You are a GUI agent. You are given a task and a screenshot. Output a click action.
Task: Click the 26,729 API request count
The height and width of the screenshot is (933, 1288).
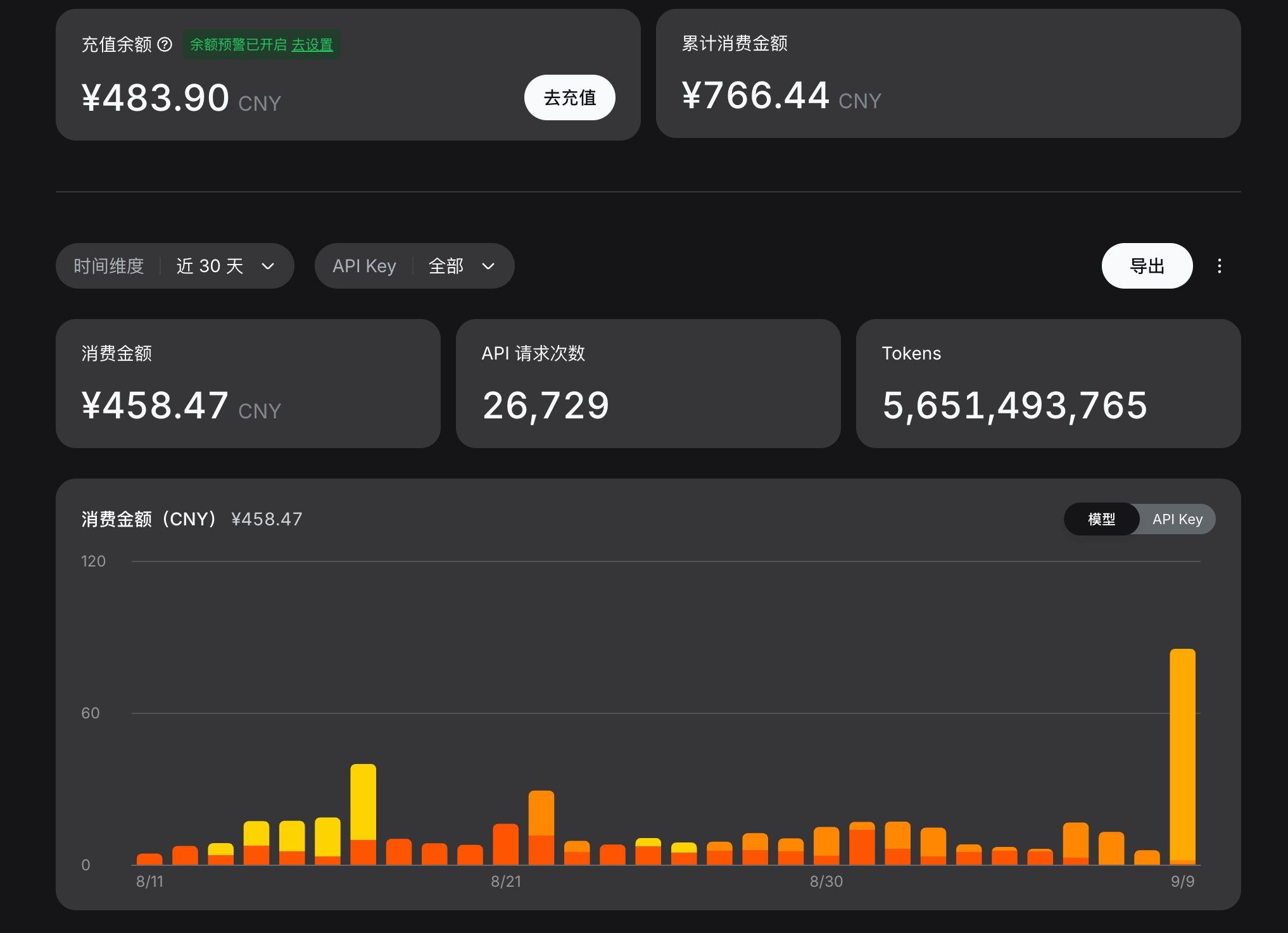[545, 406]
